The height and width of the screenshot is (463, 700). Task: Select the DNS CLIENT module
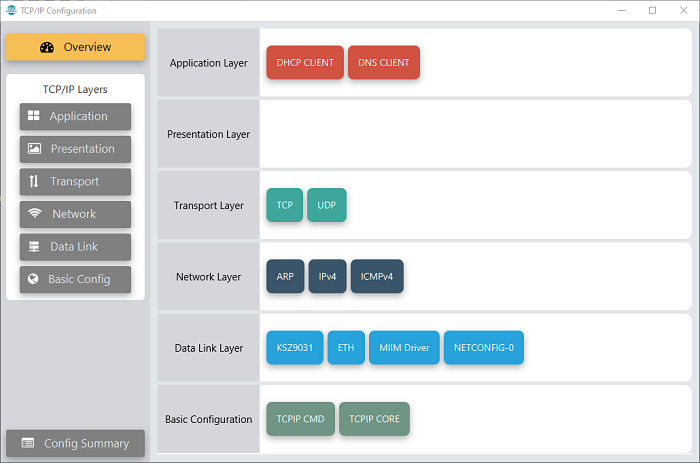point(384,63)
